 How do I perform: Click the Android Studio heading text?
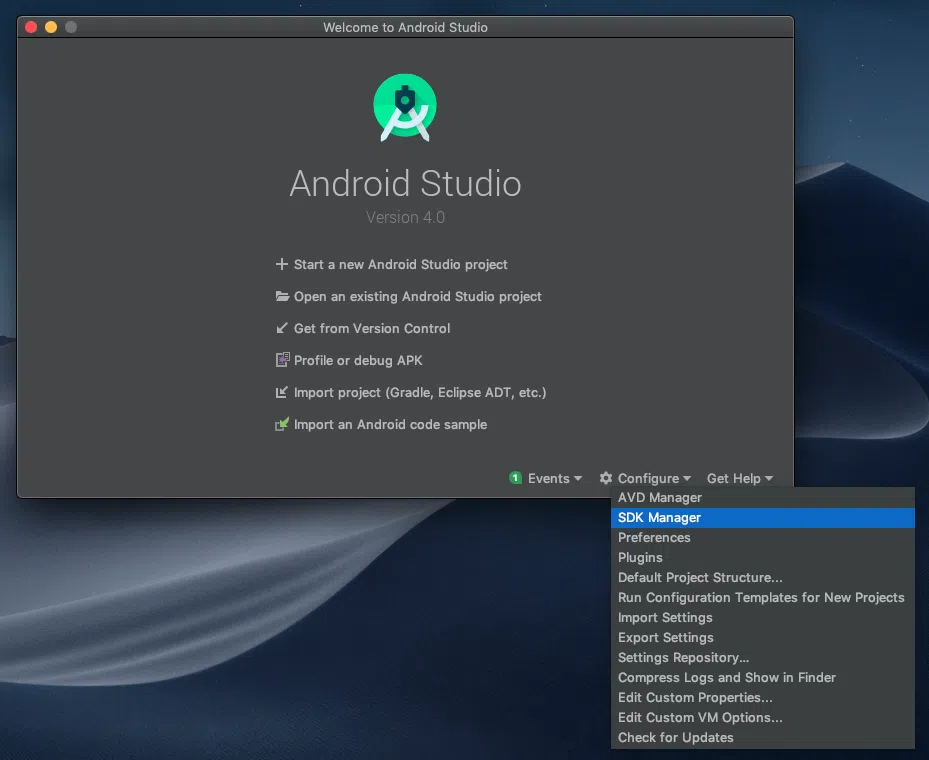[x=405, y=183]
